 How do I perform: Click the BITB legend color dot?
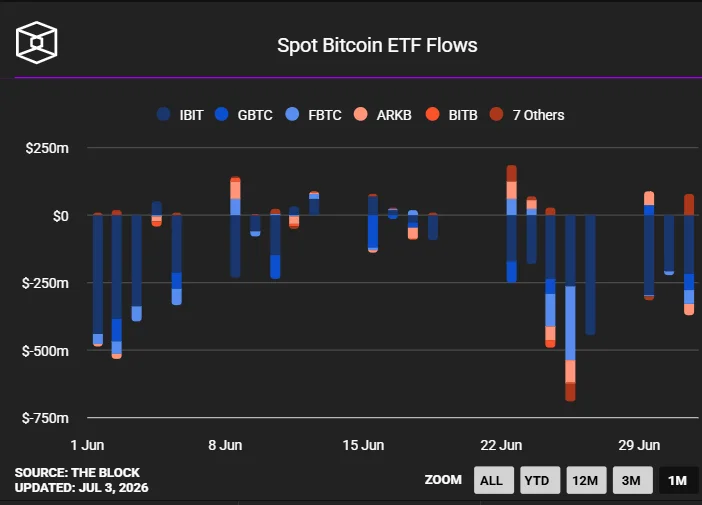point(432,114)
